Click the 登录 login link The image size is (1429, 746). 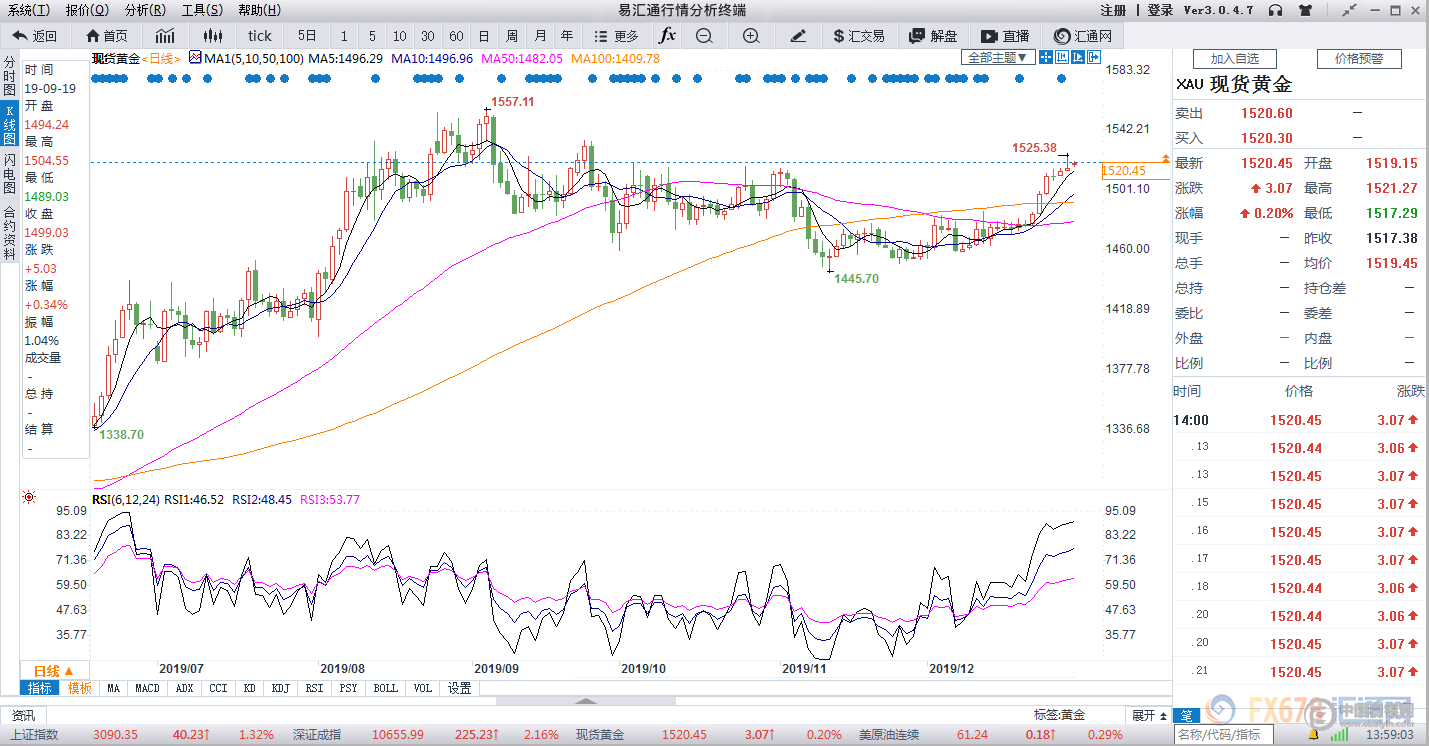pos(1160,10)
